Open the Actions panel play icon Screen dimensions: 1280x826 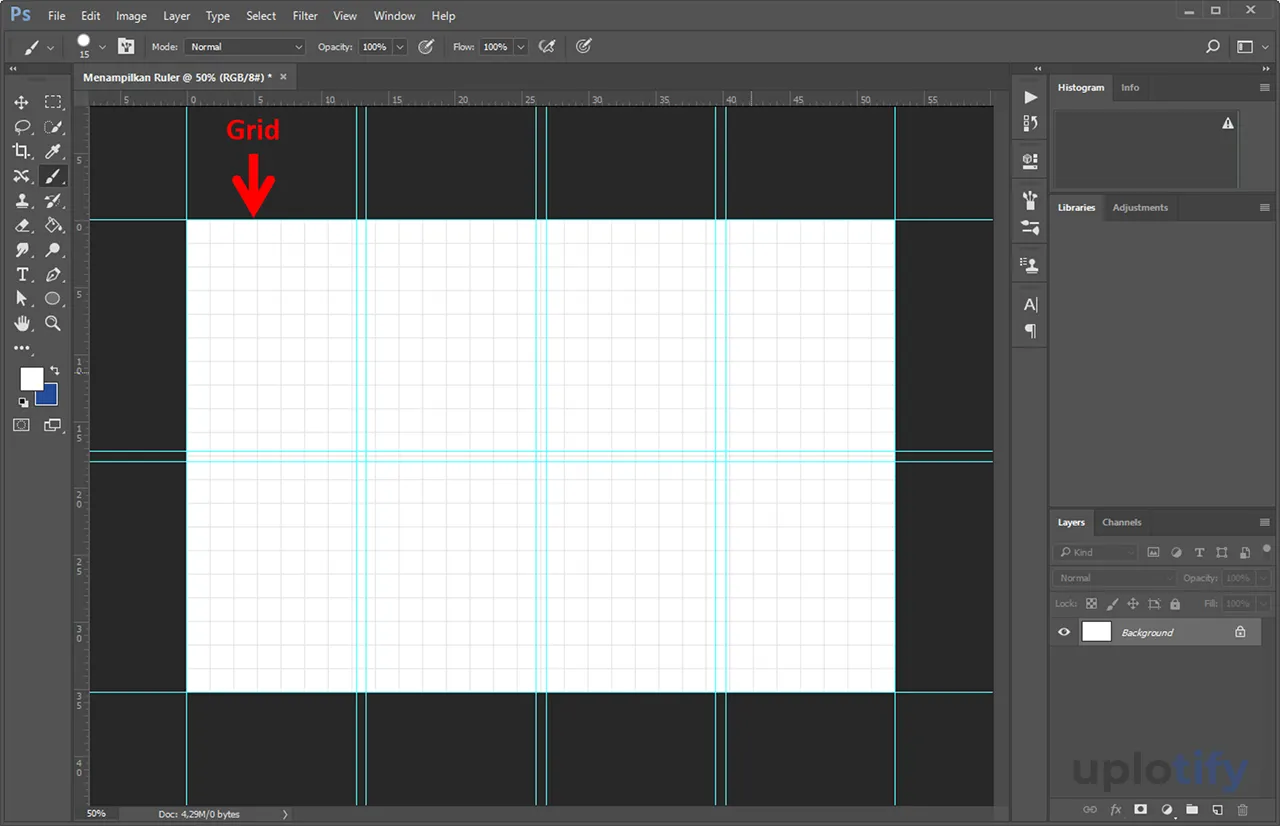click(1030, 97)
